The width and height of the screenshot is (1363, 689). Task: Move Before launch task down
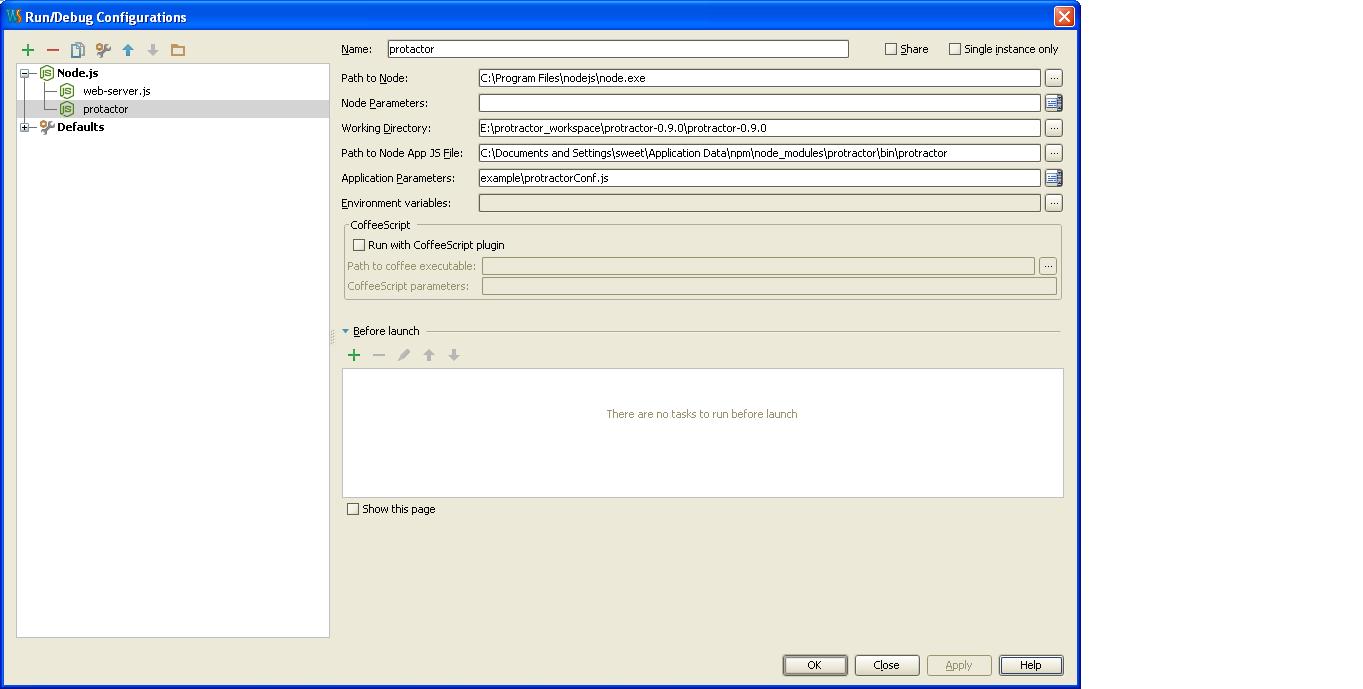pos(454,355)
